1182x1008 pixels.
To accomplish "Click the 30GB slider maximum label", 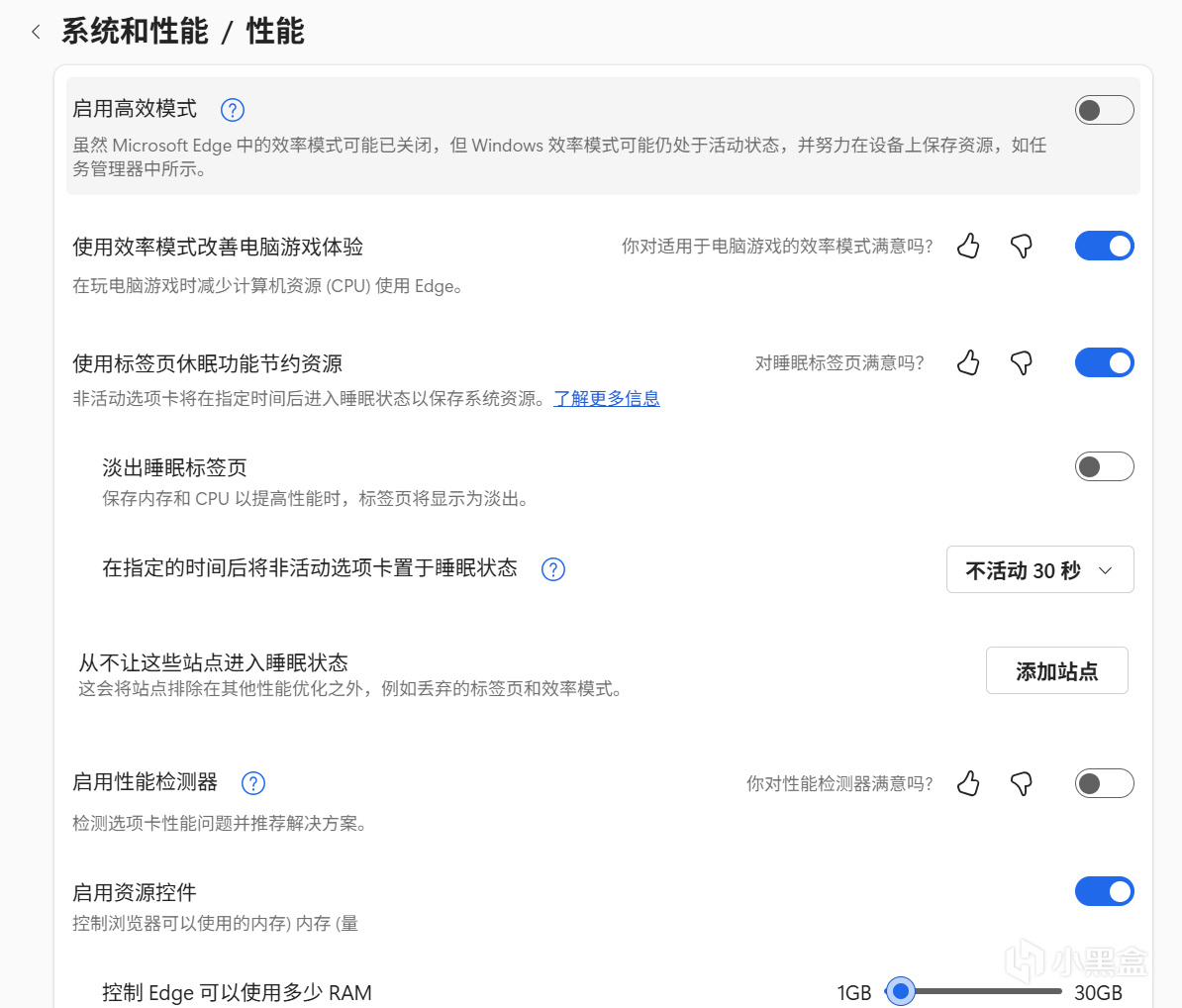I will coord(1098,993).
